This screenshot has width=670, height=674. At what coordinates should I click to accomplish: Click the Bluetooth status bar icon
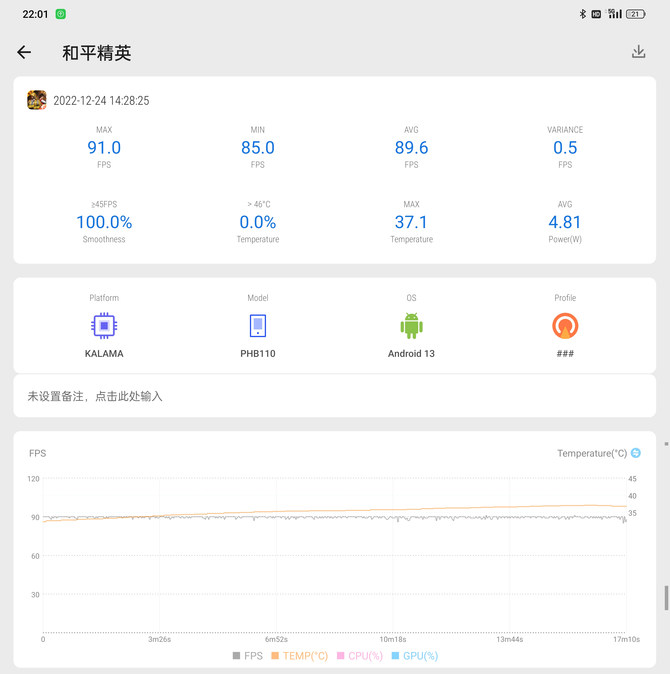click(x=582, y=14)
